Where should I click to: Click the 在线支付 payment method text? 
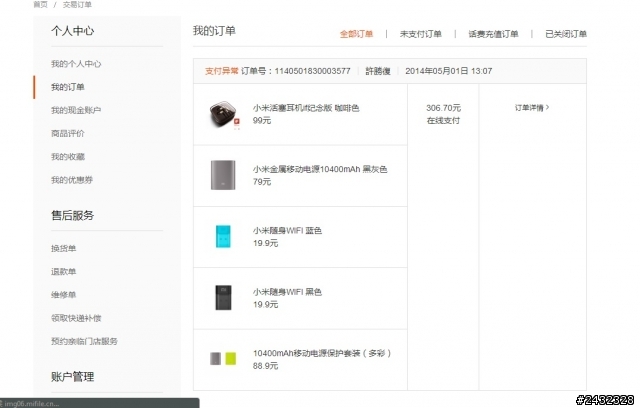tap(443, 120)
